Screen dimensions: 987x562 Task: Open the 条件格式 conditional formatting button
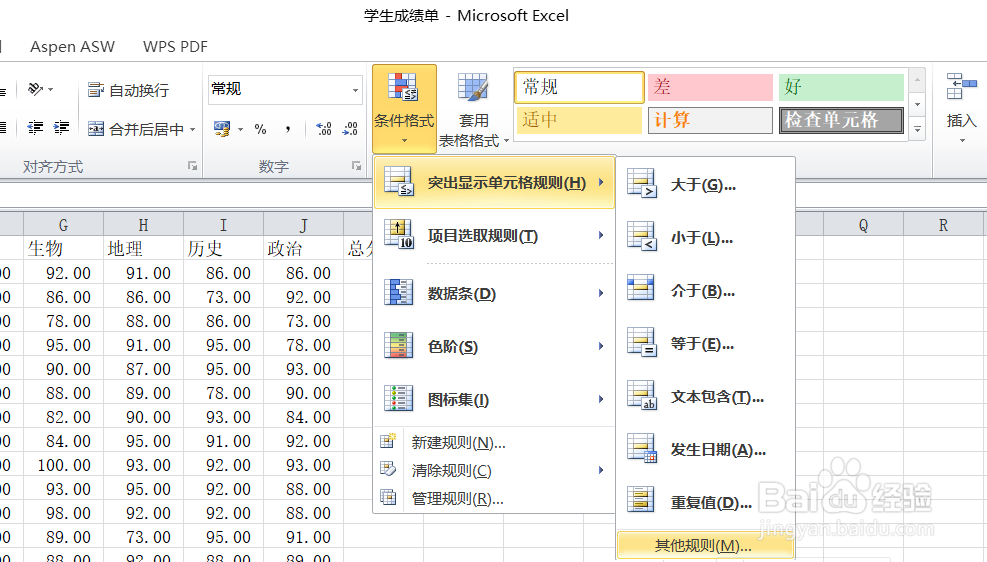pos(404,108)
